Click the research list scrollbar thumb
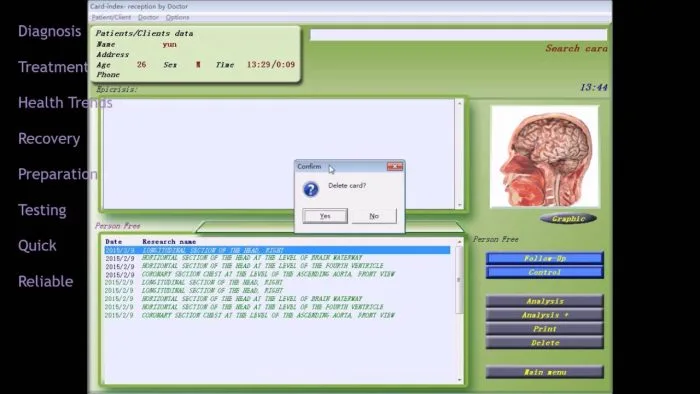This screenshot has height=394, width=700. click(x=459, y=280)
